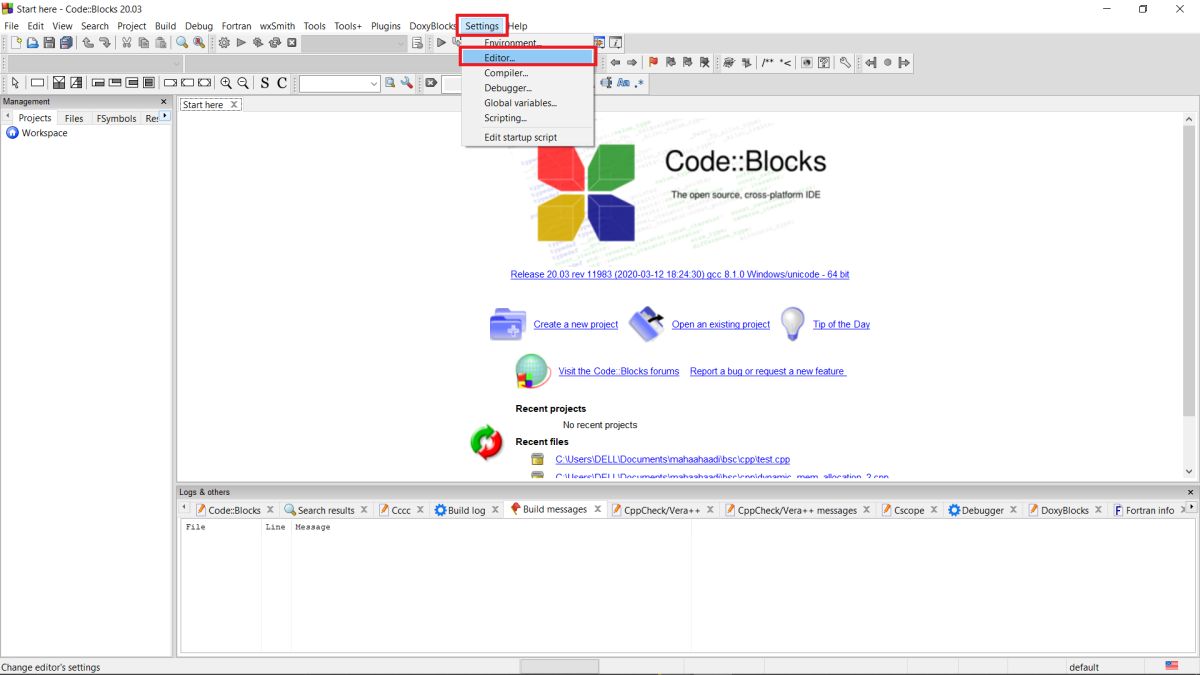The width and height of the screenshot is (1200, 675).
Task: Close the Management panel
Action: click(164, 101)
